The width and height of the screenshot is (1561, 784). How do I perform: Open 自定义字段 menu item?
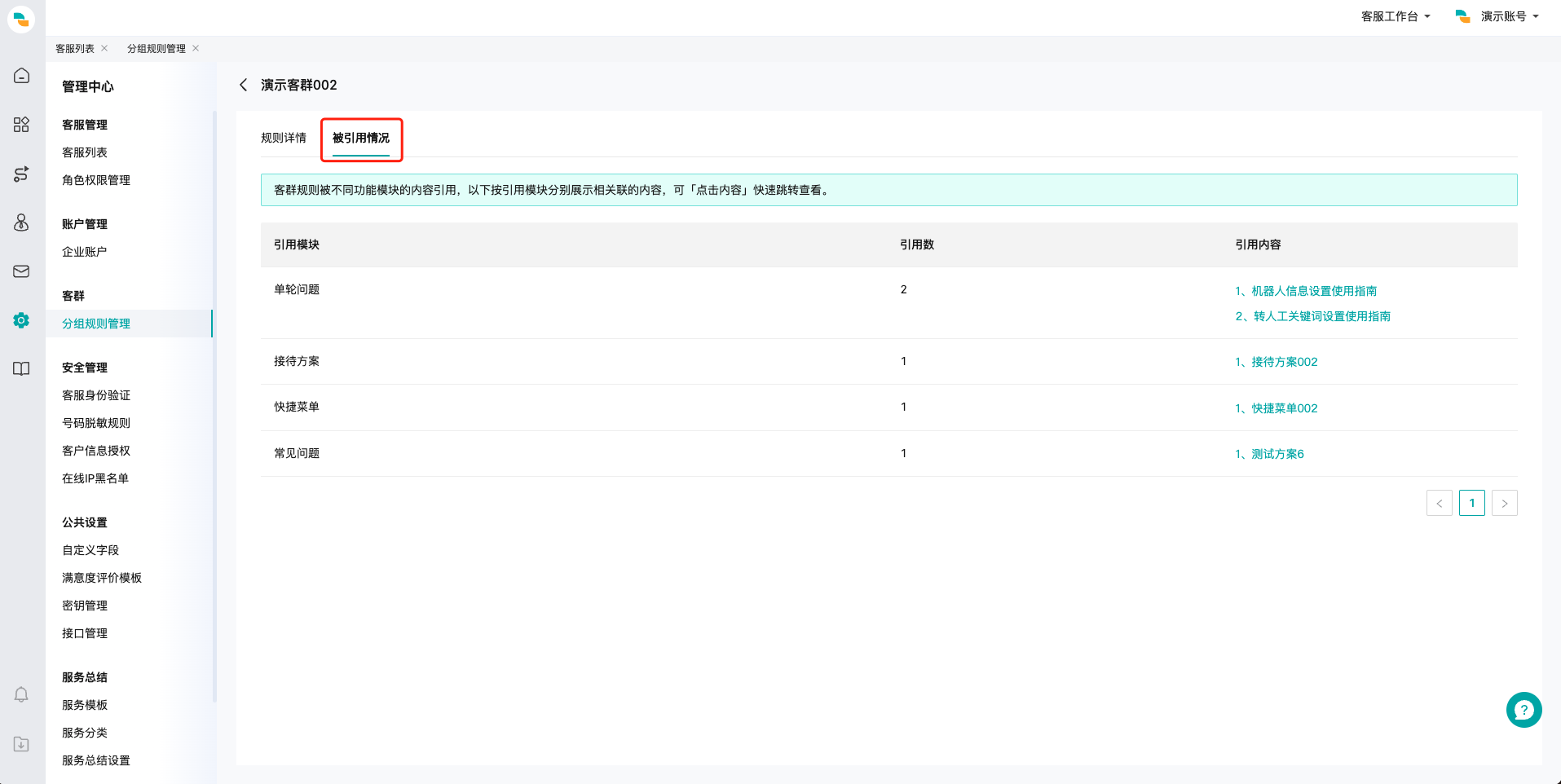coord(90,550)
